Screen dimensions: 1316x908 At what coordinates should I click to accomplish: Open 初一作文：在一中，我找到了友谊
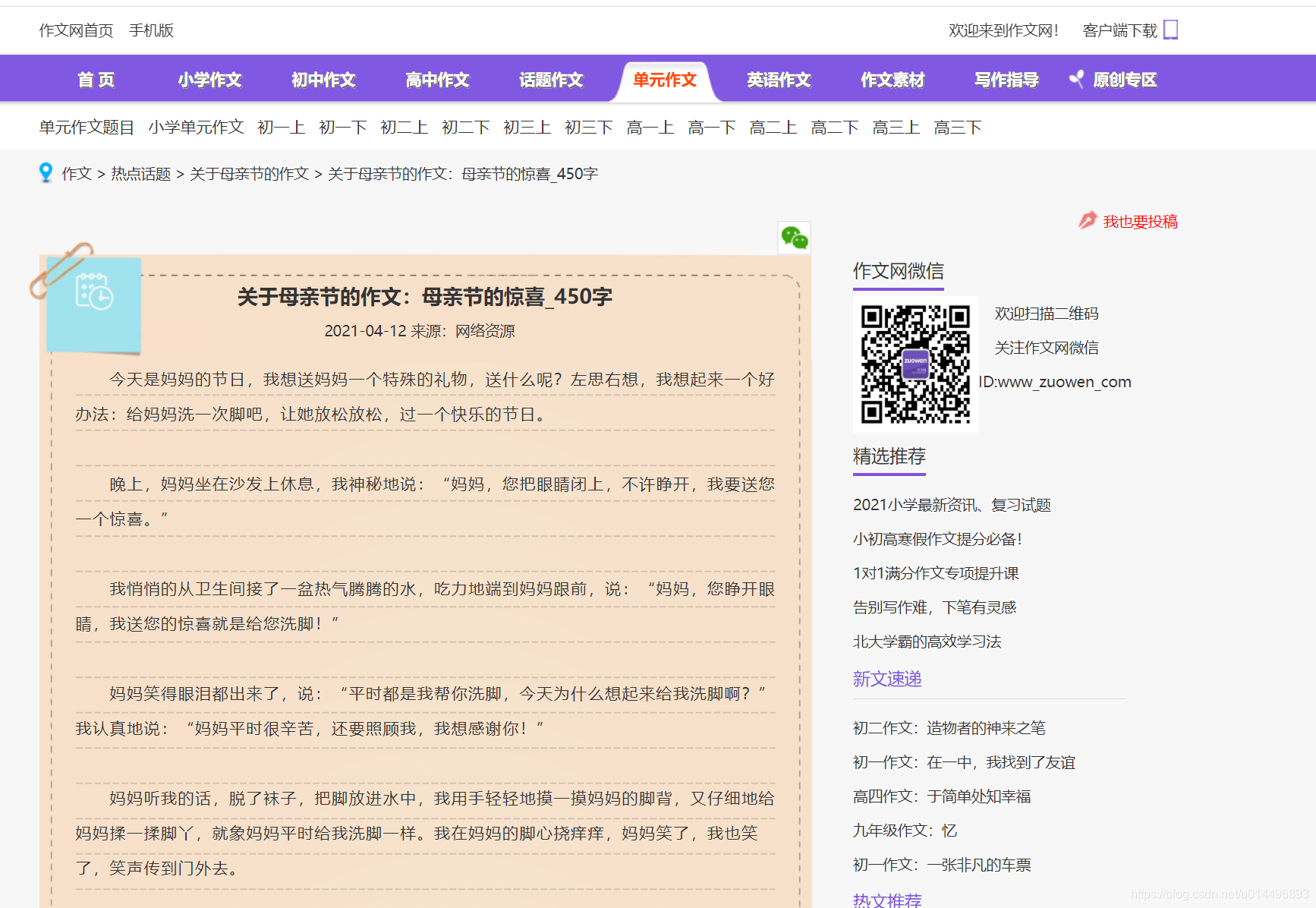click(x=964, y=762)
